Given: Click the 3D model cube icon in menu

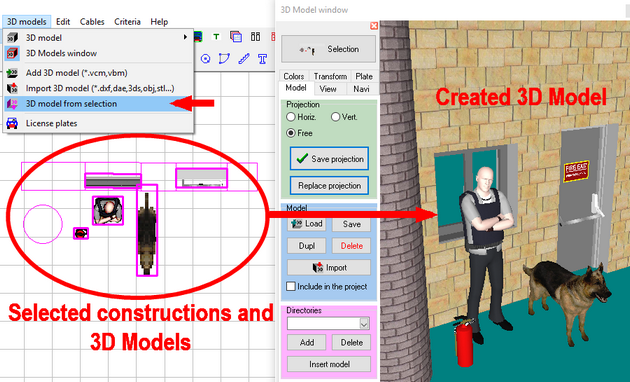Looking at the screenshot, I should (x=12, y=37).
